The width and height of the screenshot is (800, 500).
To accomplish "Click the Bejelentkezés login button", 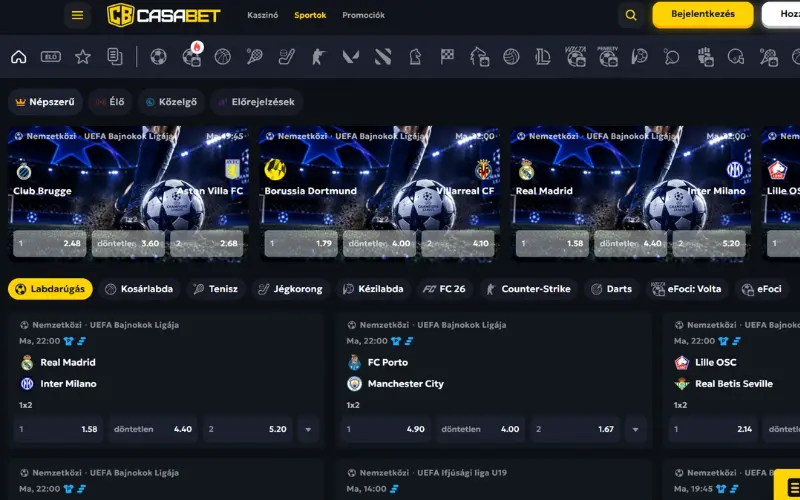I will click(x=703, y=14).
